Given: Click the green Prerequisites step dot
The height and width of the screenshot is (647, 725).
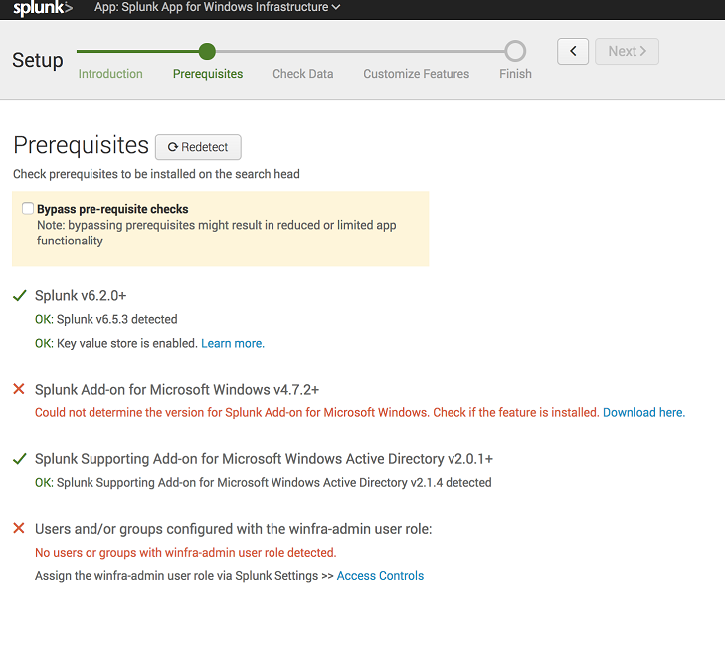Looking at the screenshot, I should [207, 51].
